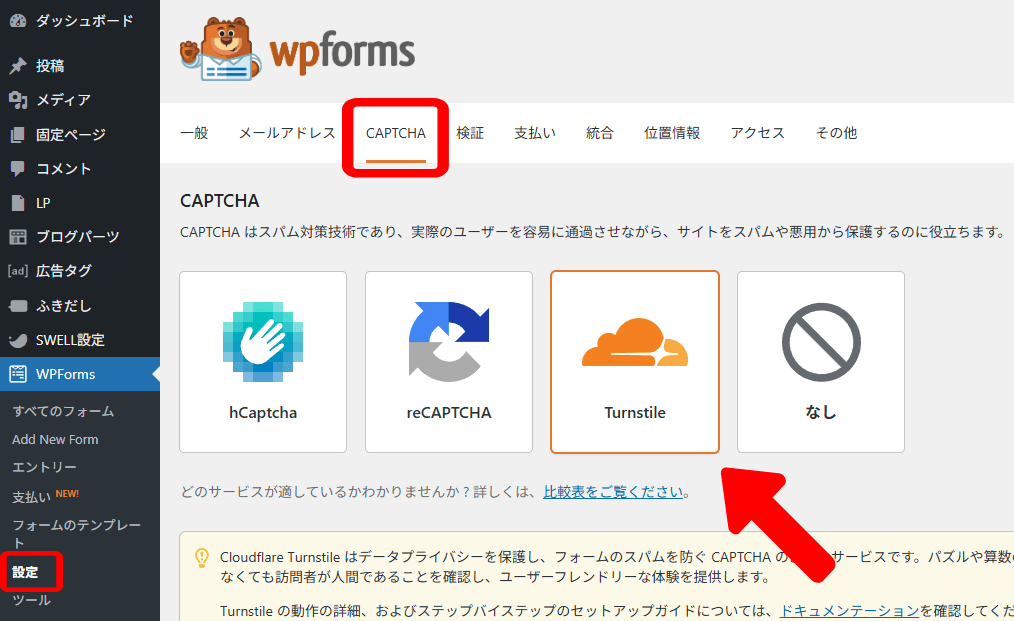Image resolution: width=1014 pixels, height=621 pixels.
Task: Switch to the メールアドレス tab
Action: [287, 133]
